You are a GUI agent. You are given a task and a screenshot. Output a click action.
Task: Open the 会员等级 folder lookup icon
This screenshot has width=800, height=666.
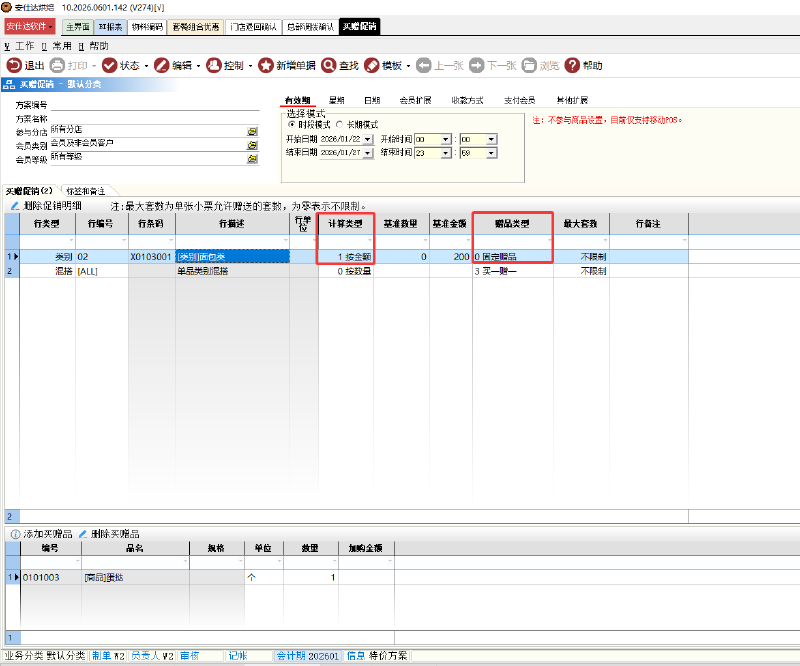click(x=252, y=159)
